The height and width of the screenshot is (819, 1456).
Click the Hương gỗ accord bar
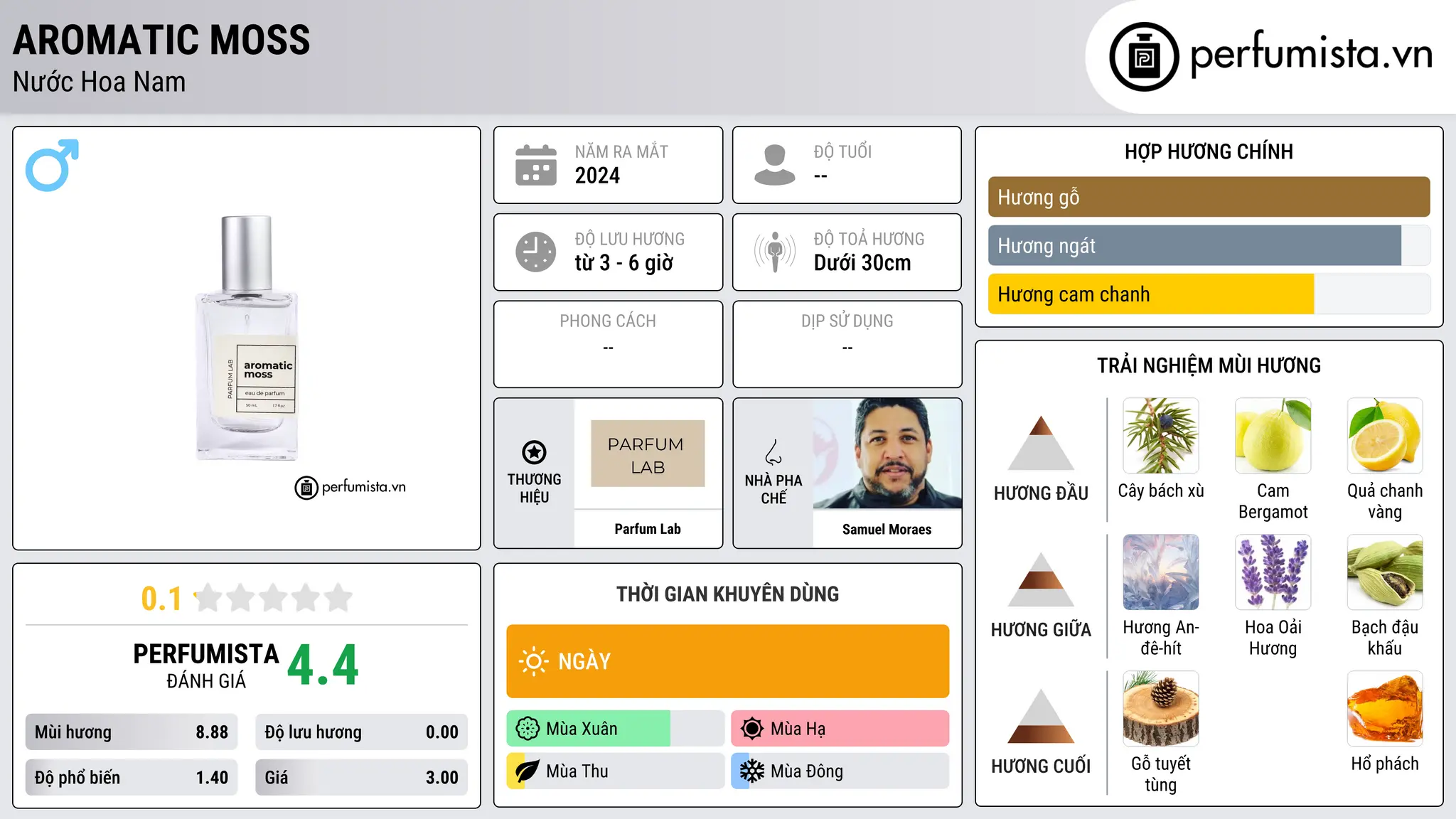tap(1209, 197)
